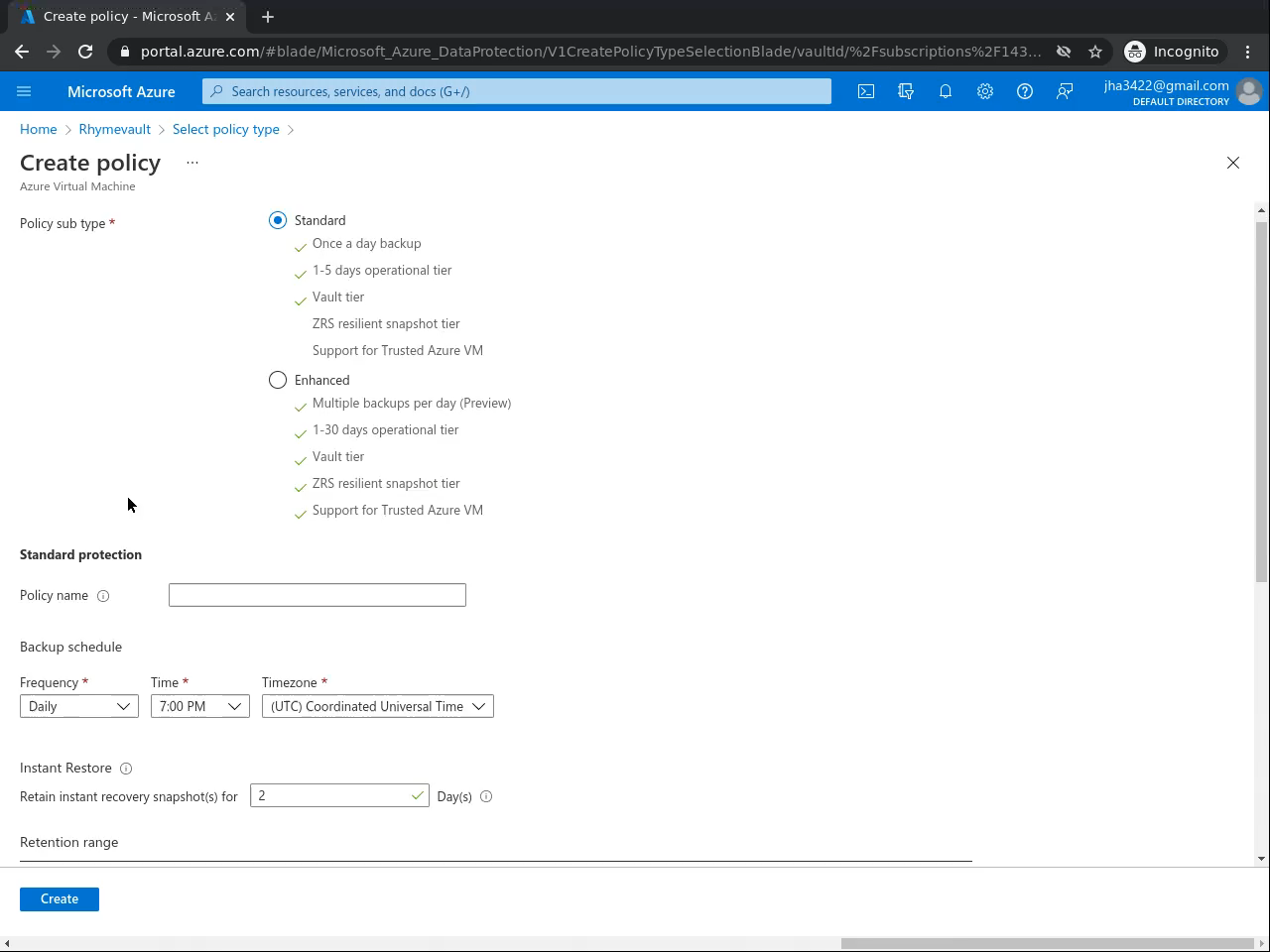1270x952 pixels.
Task: Click the Microsoft Azure home title
Action: coord(121,91)
